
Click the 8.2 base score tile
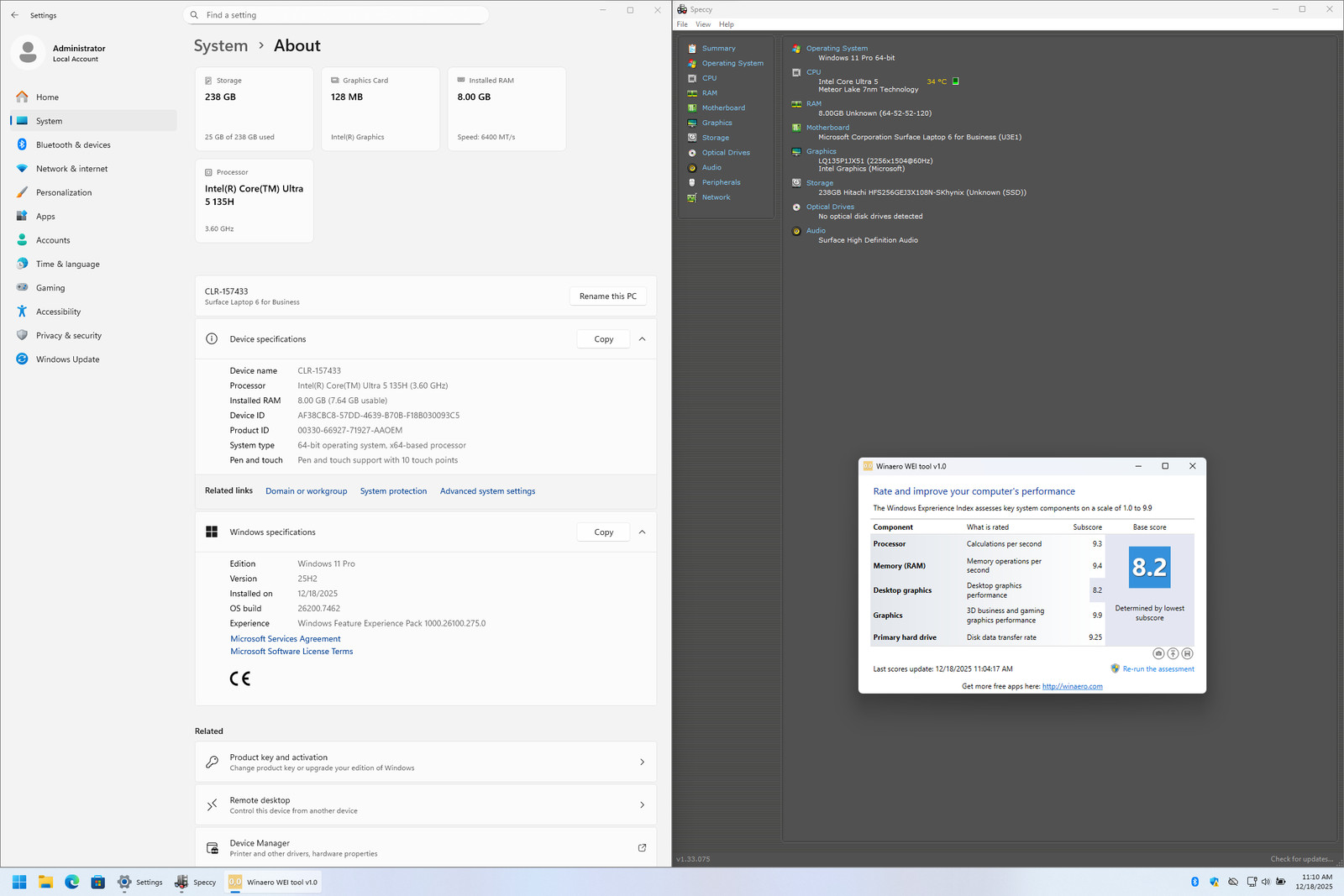1149,567
